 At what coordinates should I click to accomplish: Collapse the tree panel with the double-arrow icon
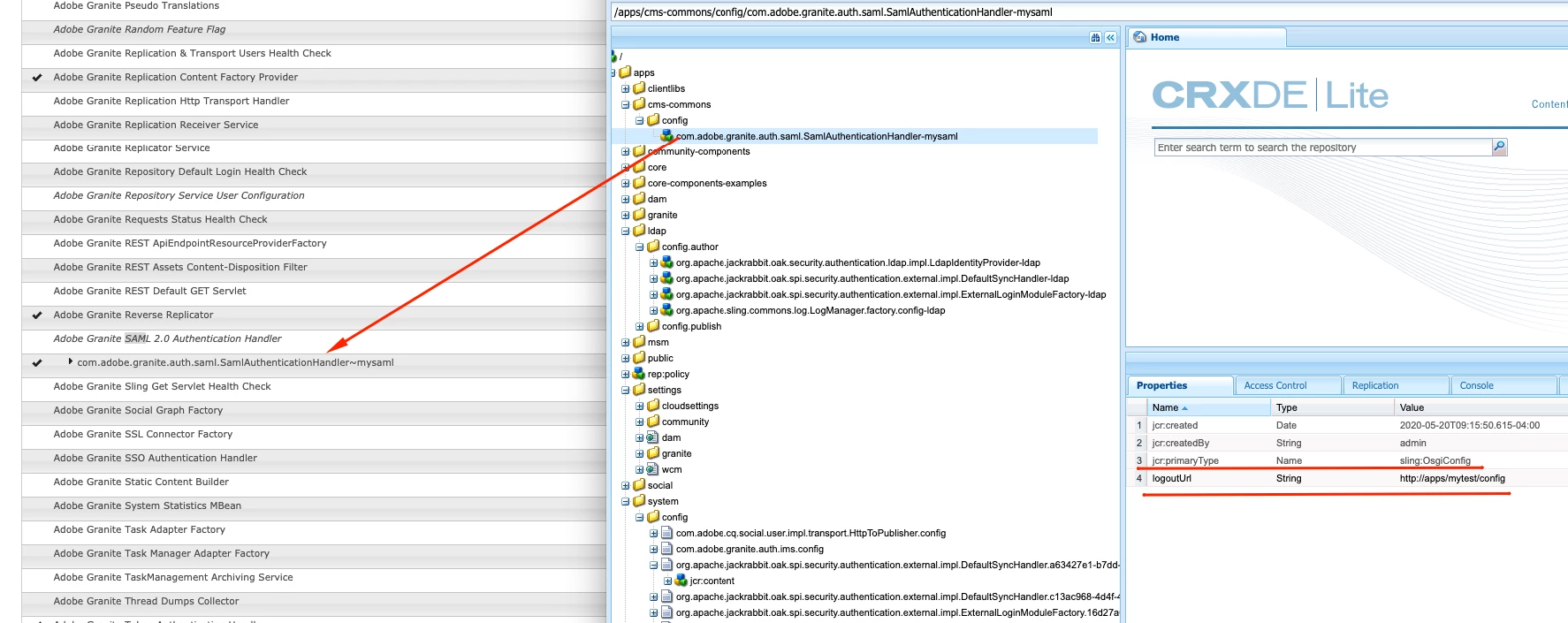(1111, 38)
